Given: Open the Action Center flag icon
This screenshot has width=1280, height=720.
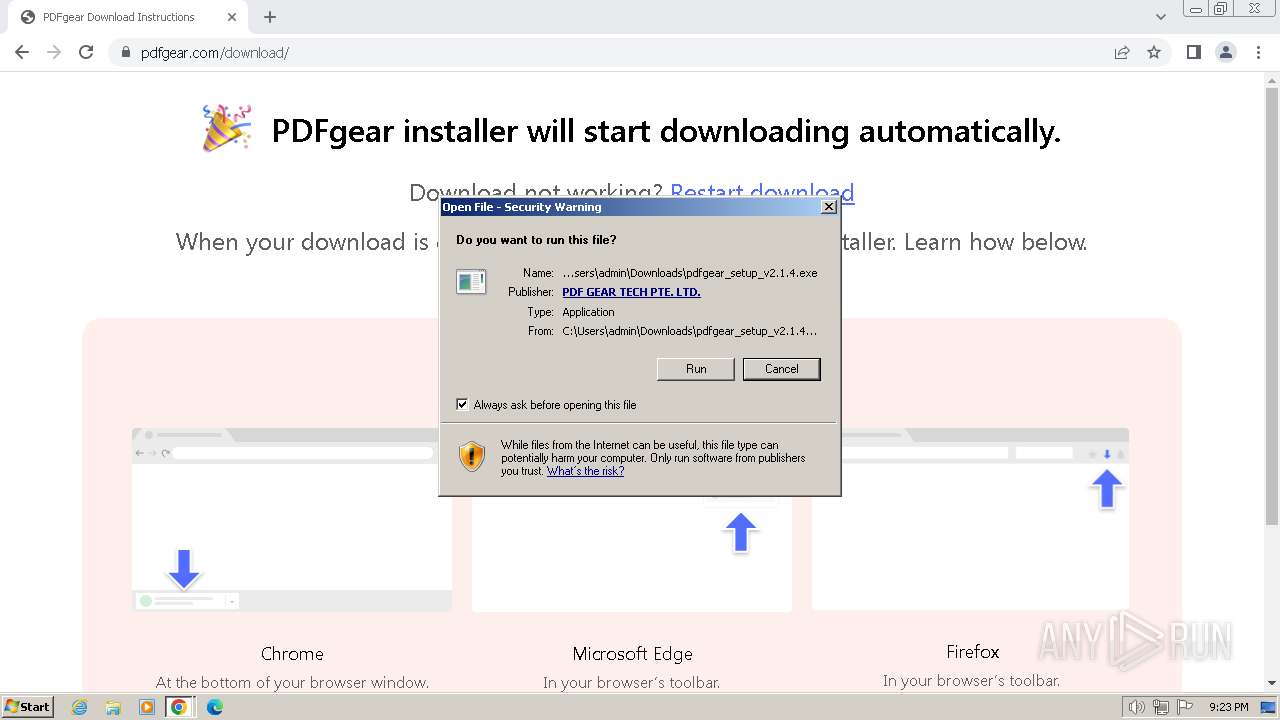Looking at the screenshot, I should coord(1185,707).
